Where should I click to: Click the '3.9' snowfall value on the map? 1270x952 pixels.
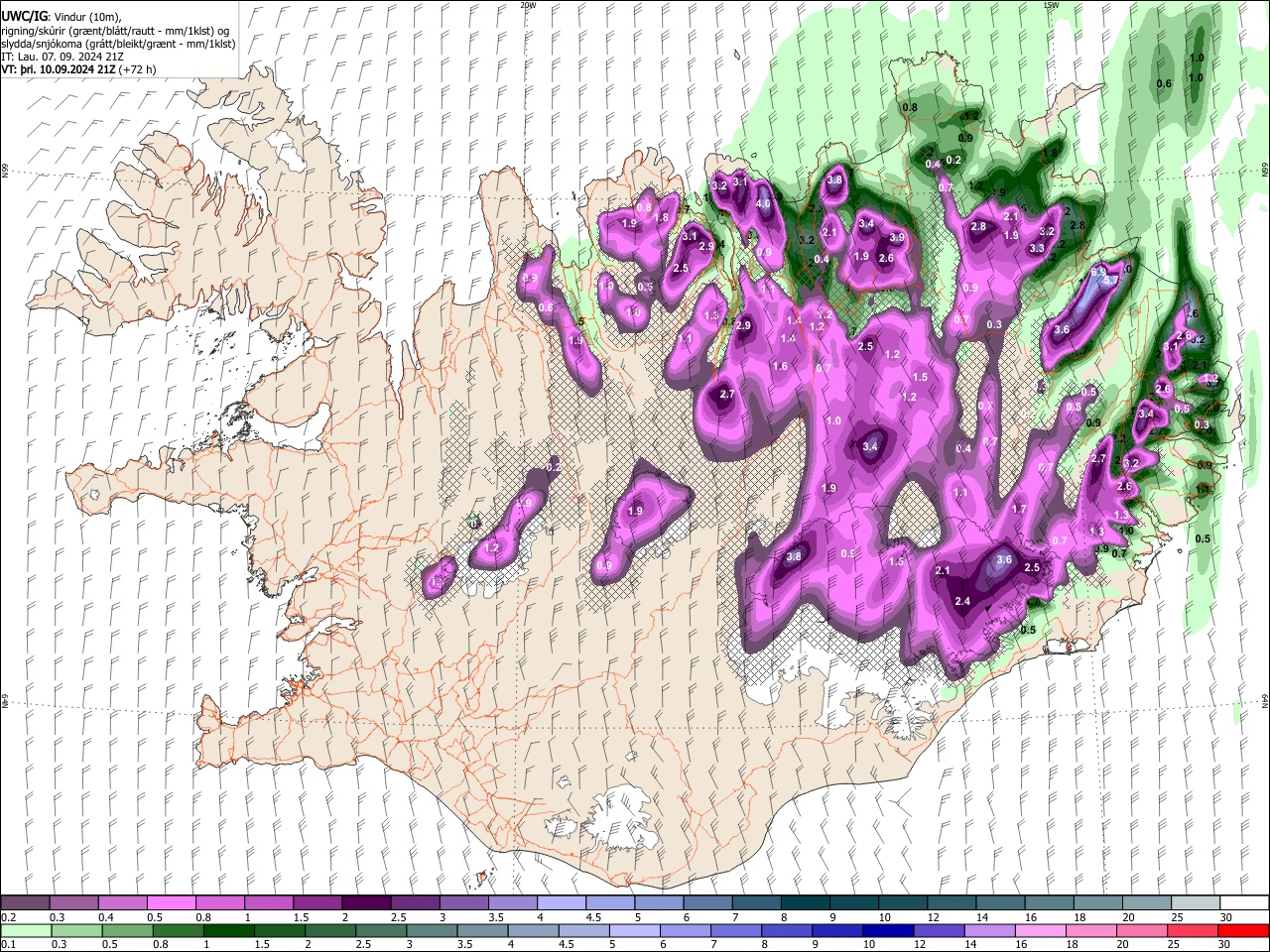897,238
